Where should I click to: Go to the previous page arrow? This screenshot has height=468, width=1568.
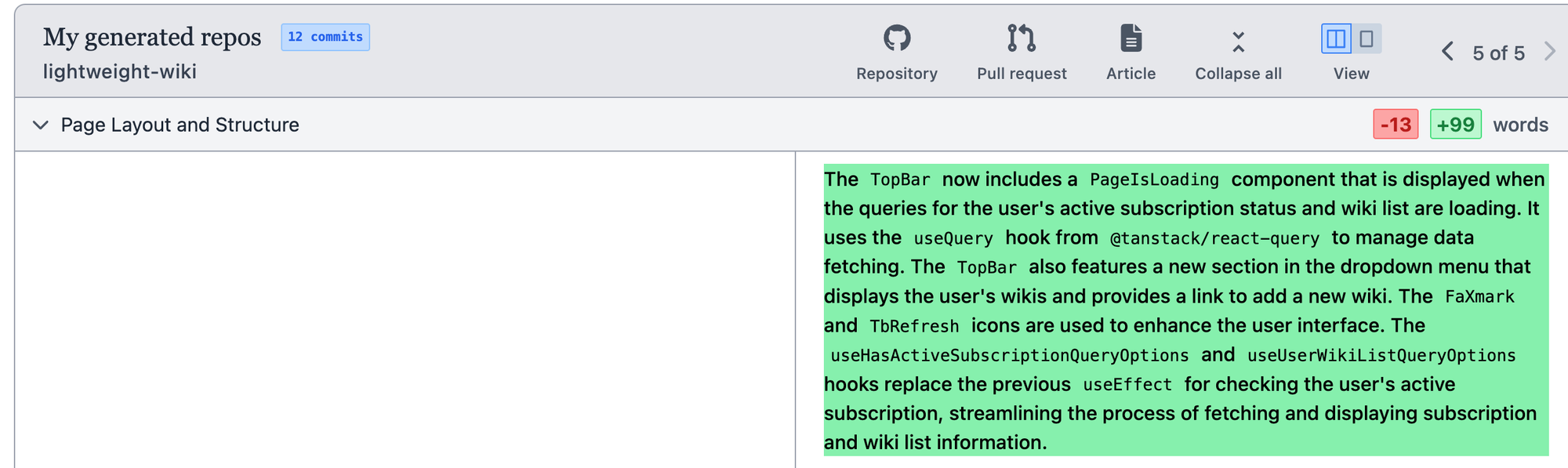(x=1447, y=53)
